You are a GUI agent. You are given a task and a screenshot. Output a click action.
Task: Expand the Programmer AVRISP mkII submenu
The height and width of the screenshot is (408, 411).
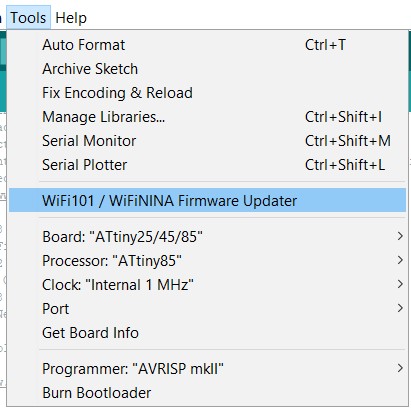pyautogui.click(x=207, y=369)
